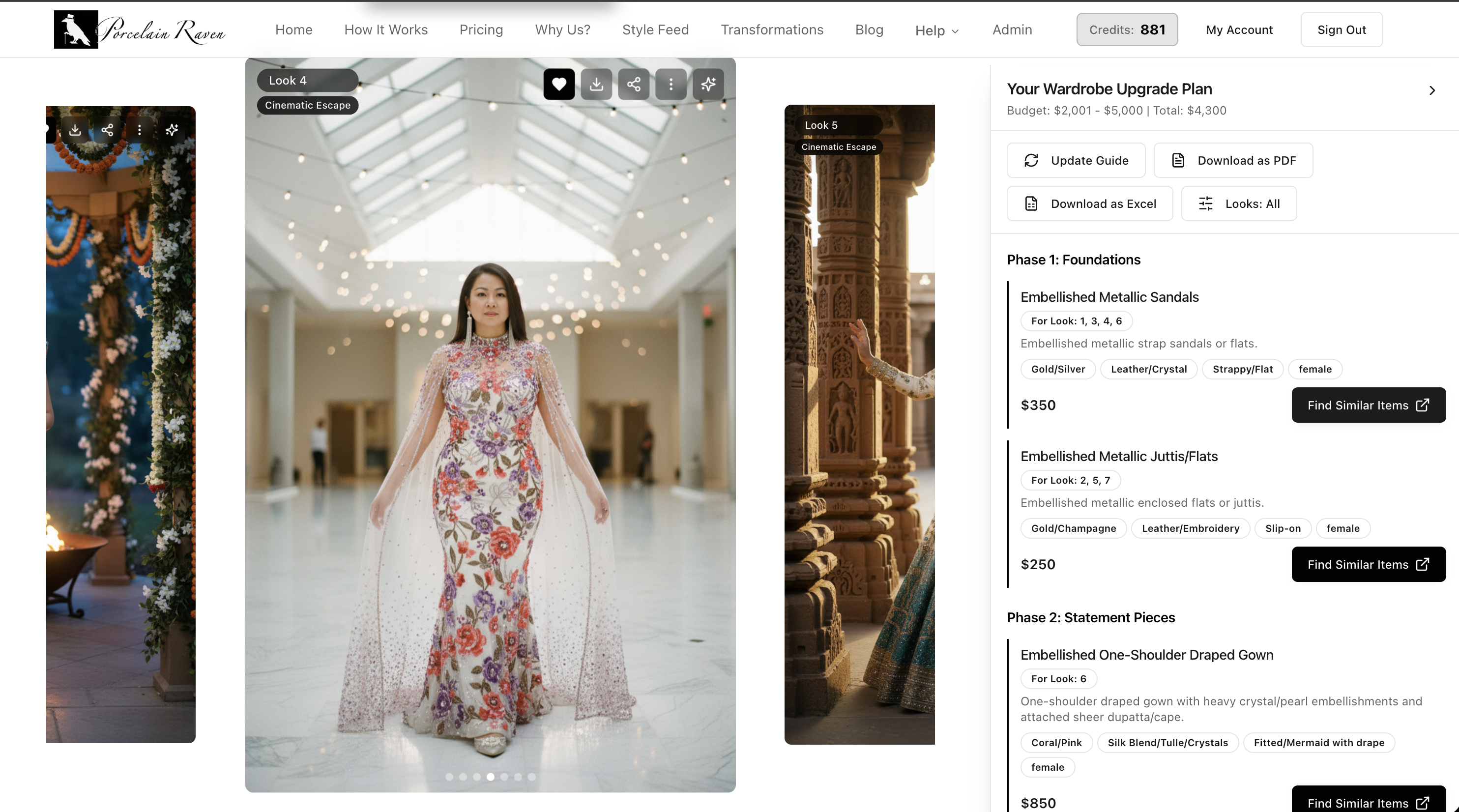Select the sixth carousel dot
This screenshot has height=812, width=1459.
[x=518, y=777]
